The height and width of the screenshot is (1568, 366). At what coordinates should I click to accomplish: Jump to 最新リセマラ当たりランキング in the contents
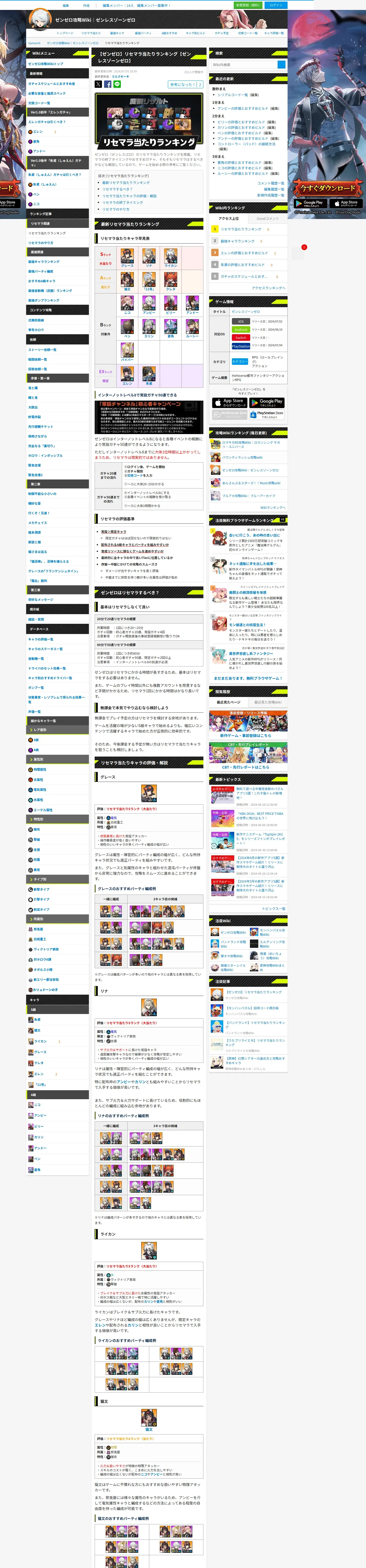[x=125, y=183]
